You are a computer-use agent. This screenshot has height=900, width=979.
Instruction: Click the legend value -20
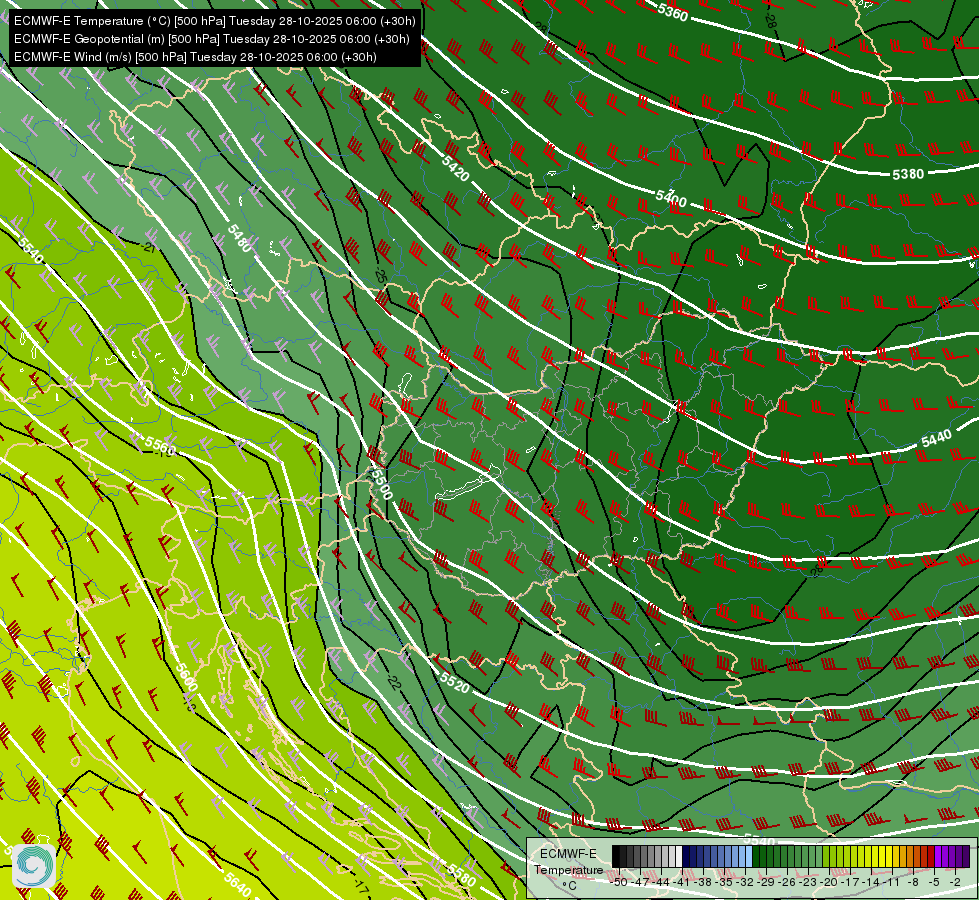coord(830,882)
